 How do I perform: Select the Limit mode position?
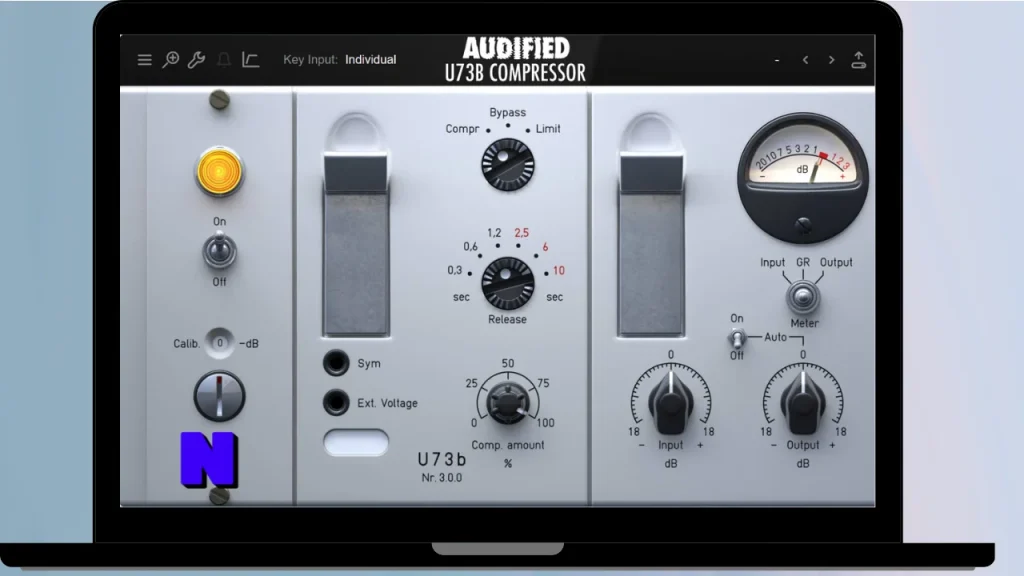pyautogui.click(x=548, y=129)
